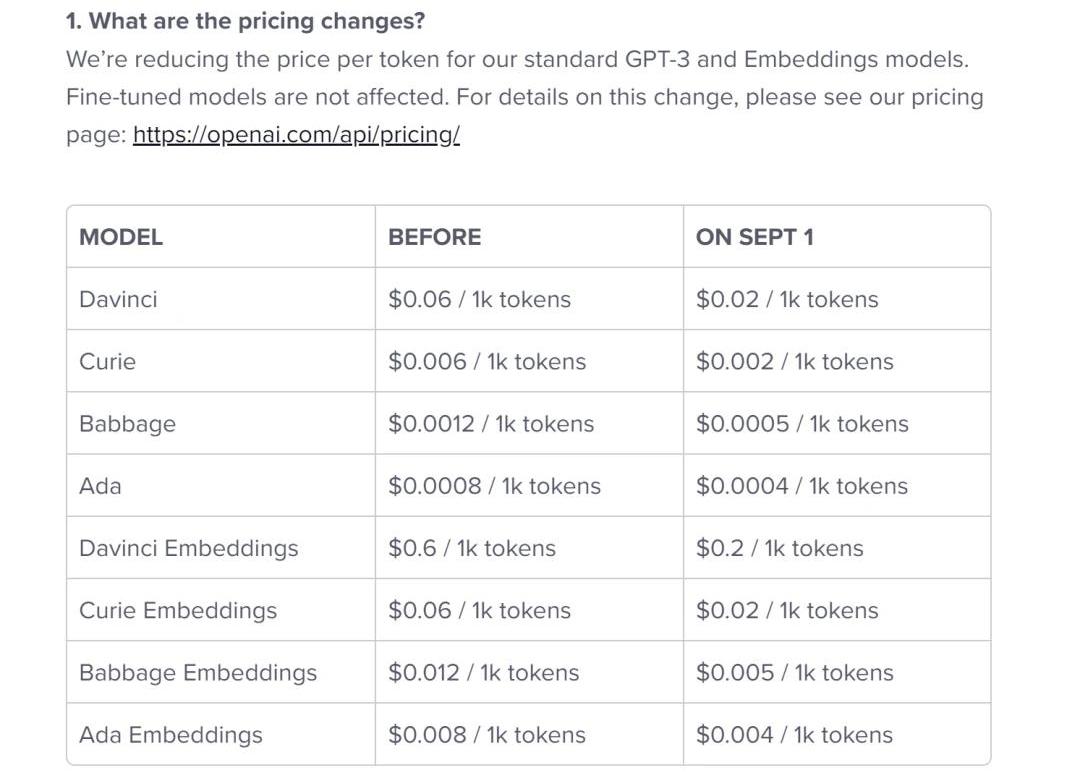Select the Babbage Embeddings row label
This screenshot has height=772, width=1080.
(x=198, y=673)
